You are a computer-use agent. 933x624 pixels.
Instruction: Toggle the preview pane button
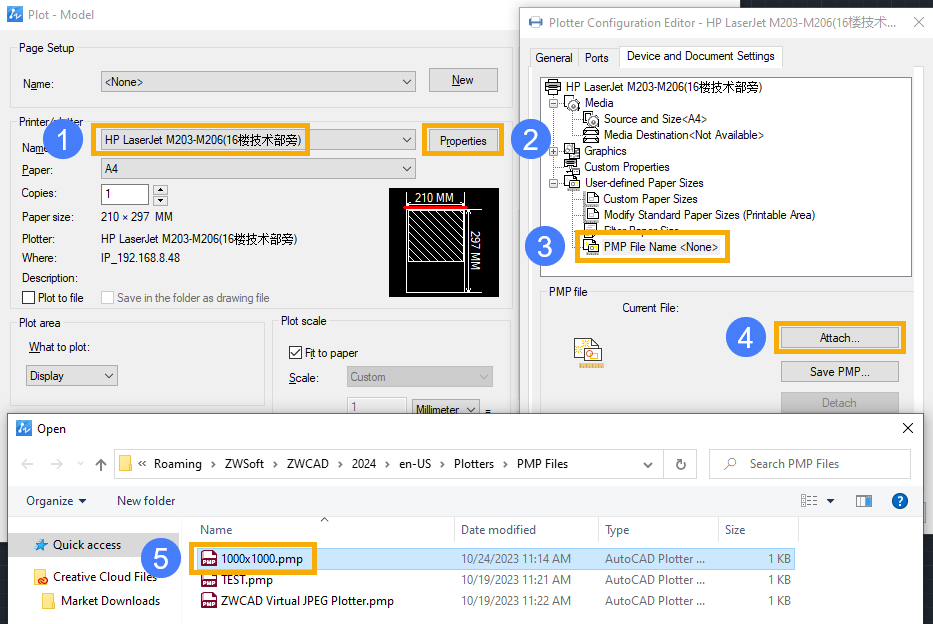(864, 501)
